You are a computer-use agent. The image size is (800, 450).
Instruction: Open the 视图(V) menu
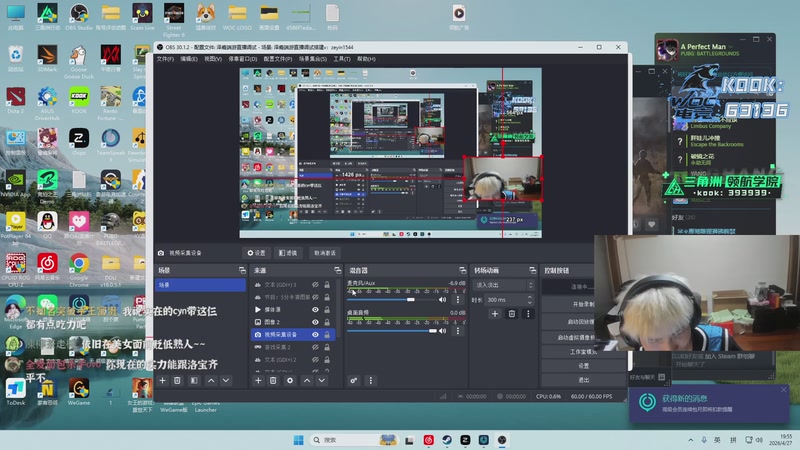click(x=213, y=59)
